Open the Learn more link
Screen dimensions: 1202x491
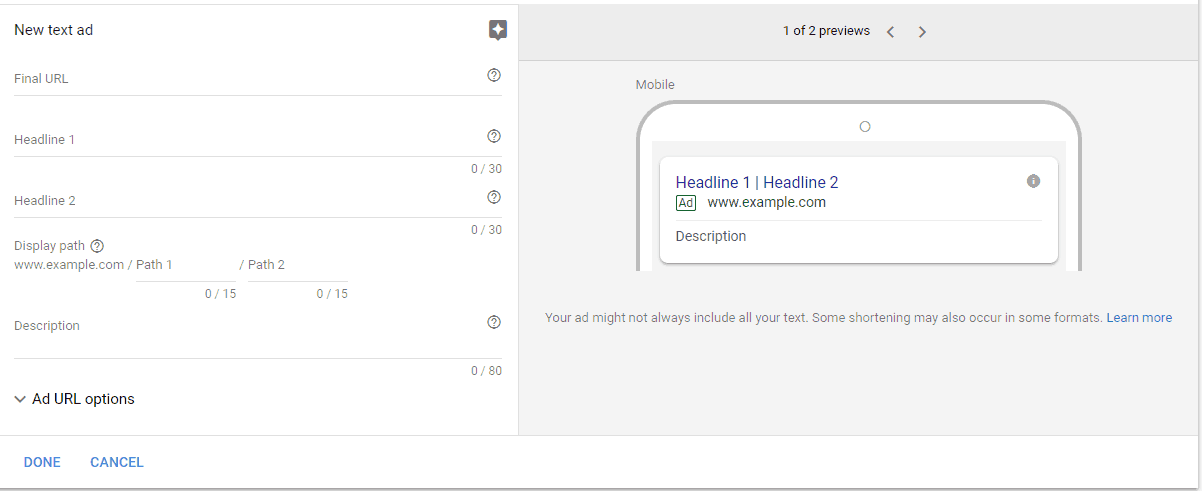(x=1139, y=318)
